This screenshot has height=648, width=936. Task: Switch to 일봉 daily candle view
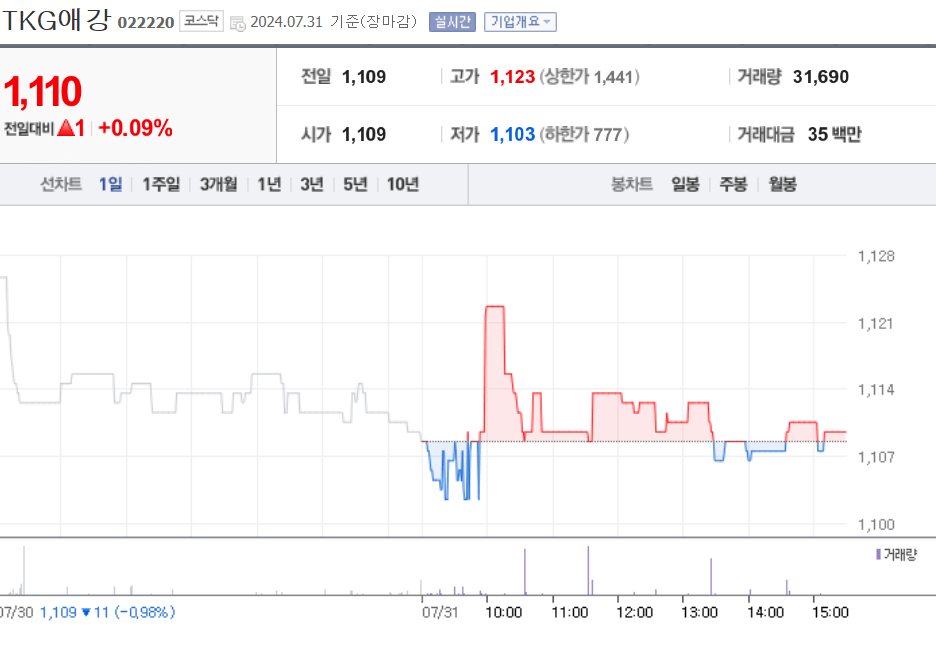click(x=684, y=184)
